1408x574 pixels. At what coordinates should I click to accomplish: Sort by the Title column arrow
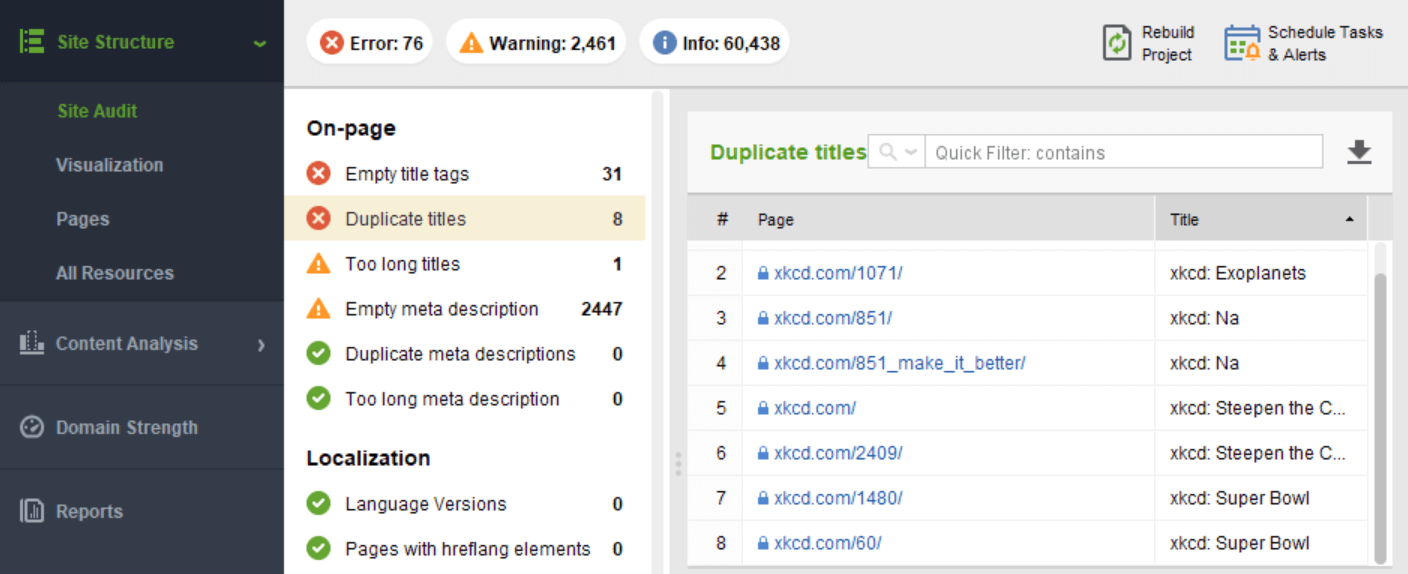pyautogui.click(x=1349, y=219)
